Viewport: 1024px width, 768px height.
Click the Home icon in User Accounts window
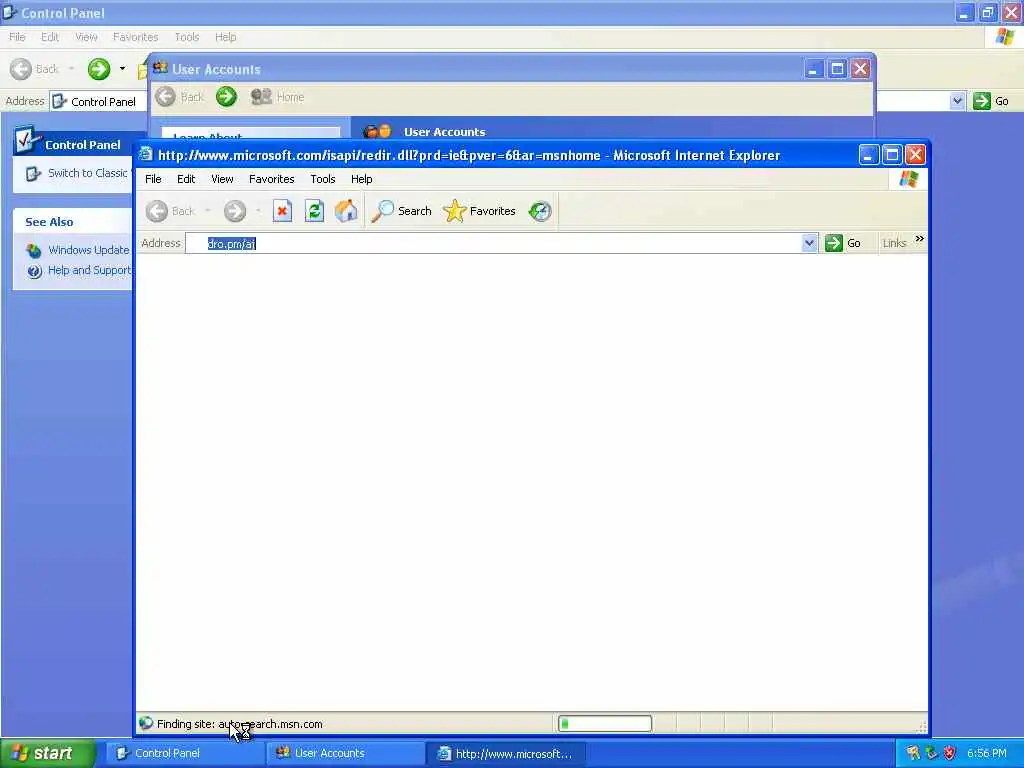coord(261,97)
